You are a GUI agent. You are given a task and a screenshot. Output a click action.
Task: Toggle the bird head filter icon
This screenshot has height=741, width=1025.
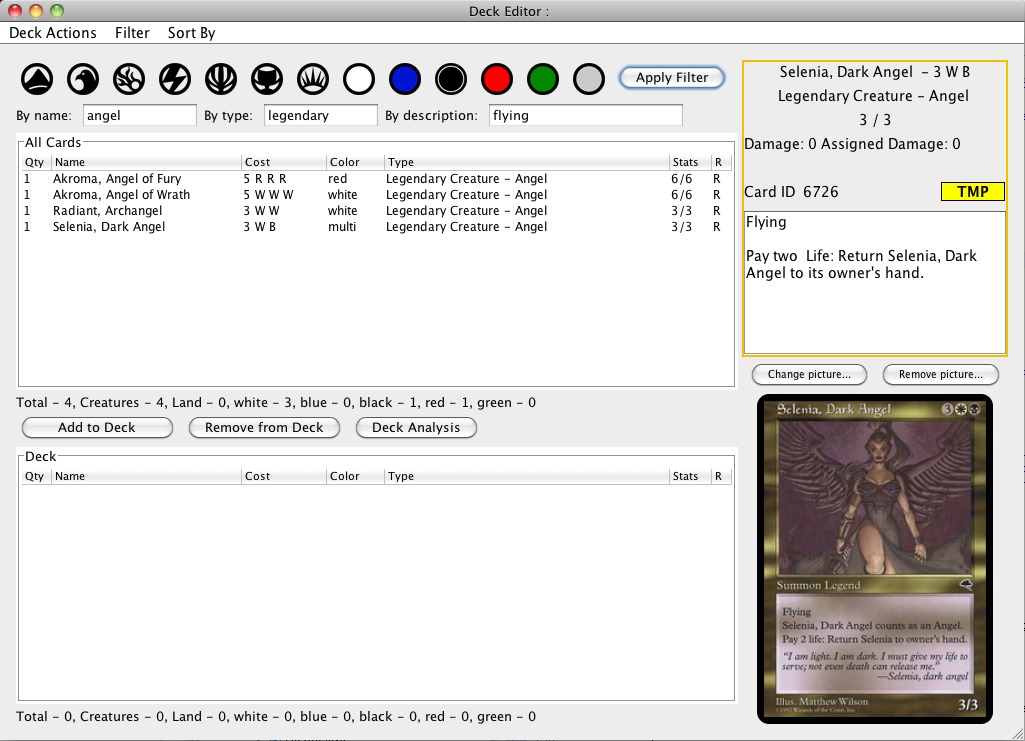pyautogui.click(x=83, y=78)
